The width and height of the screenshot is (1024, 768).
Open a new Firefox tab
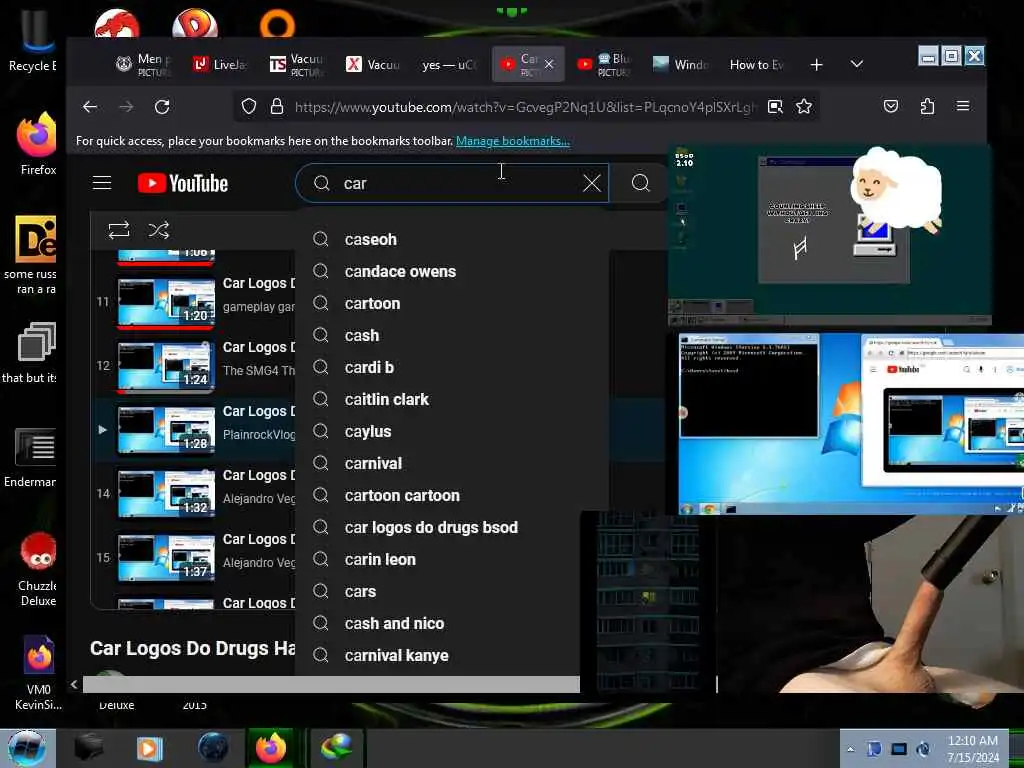(x=816, y=65)
